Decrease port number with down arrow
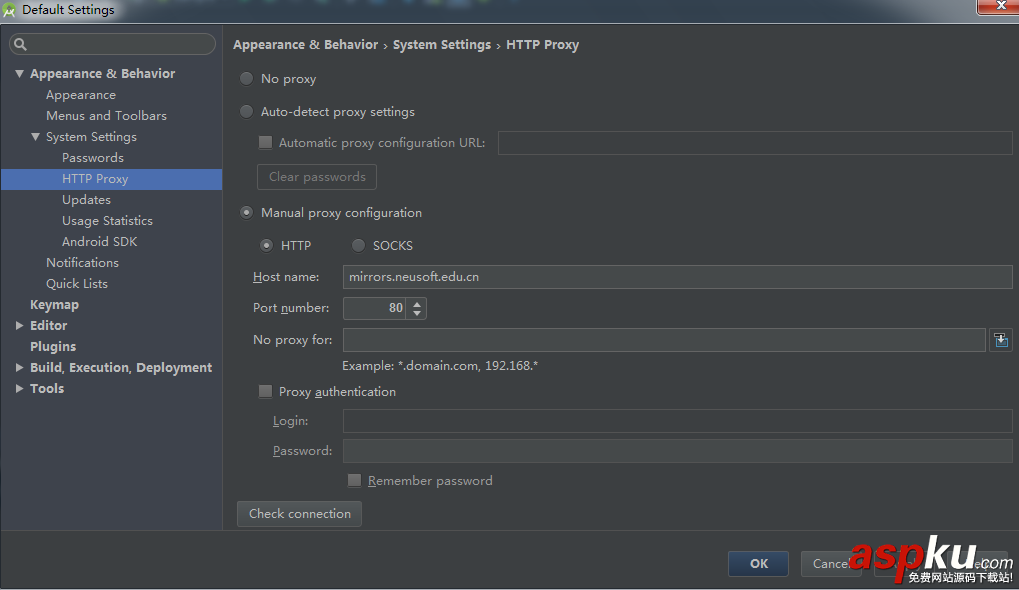 click(x=417, y=314)
